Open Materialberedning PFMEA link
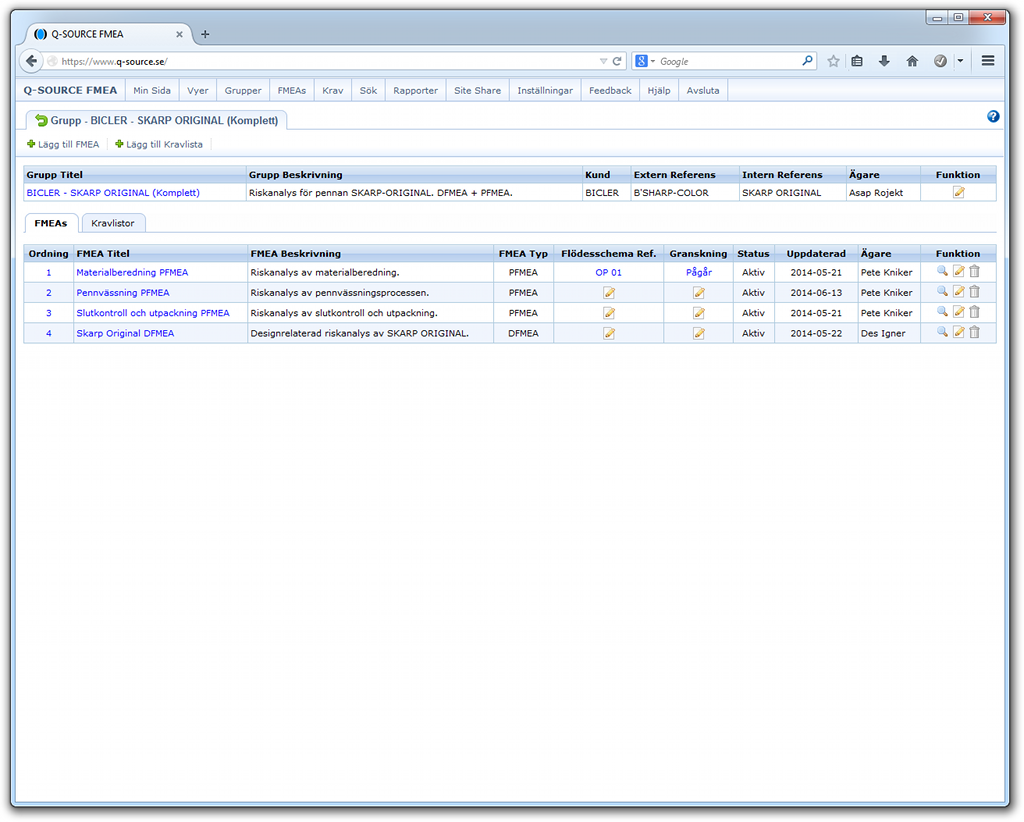The image size is (1024, 822). [x=132, y=272]
